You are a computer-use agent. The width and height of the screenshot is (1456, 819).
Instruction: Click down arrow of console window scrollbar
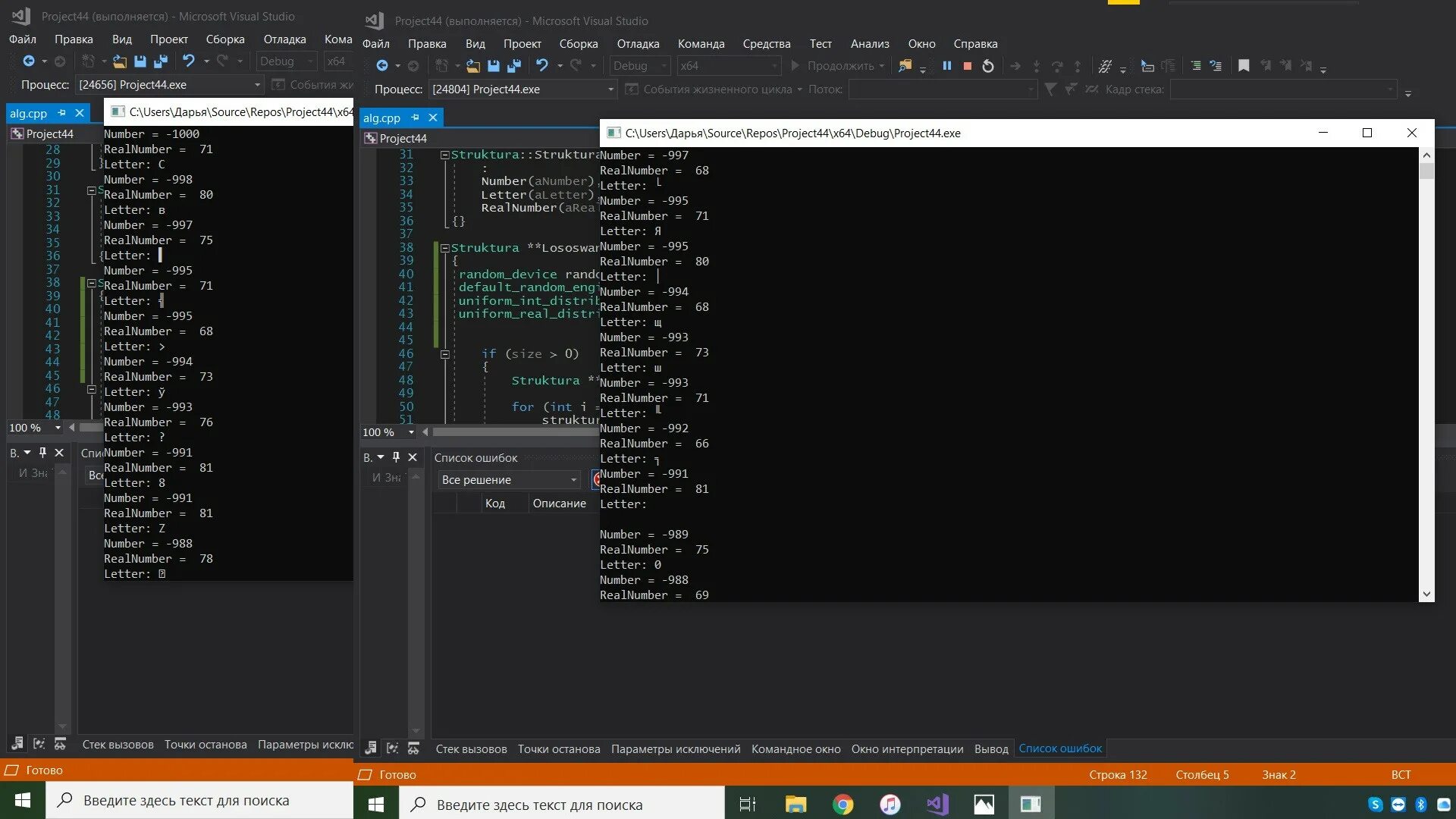[1426, 595]
